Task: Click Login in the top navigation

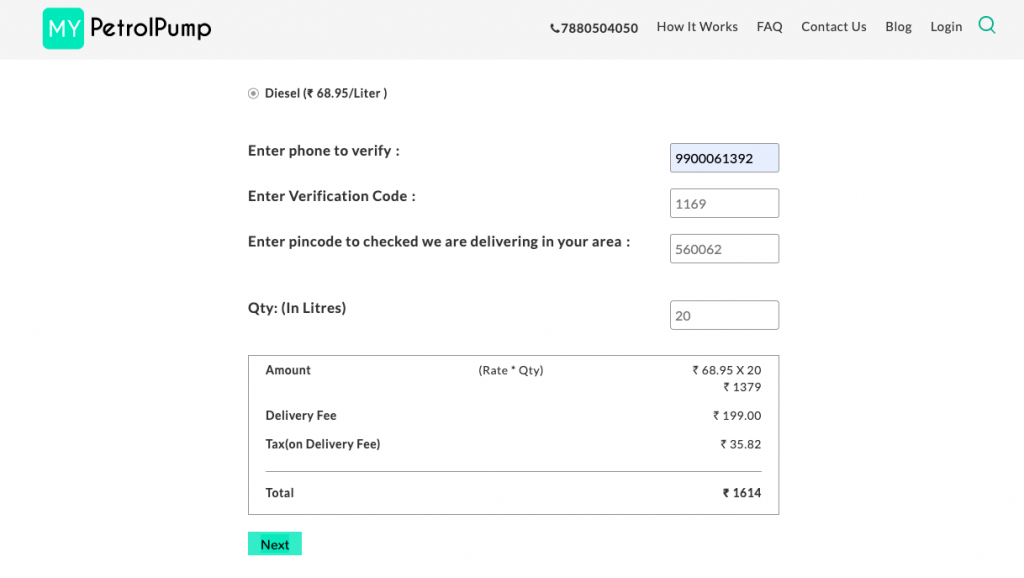Action: [x=945, y=27]
